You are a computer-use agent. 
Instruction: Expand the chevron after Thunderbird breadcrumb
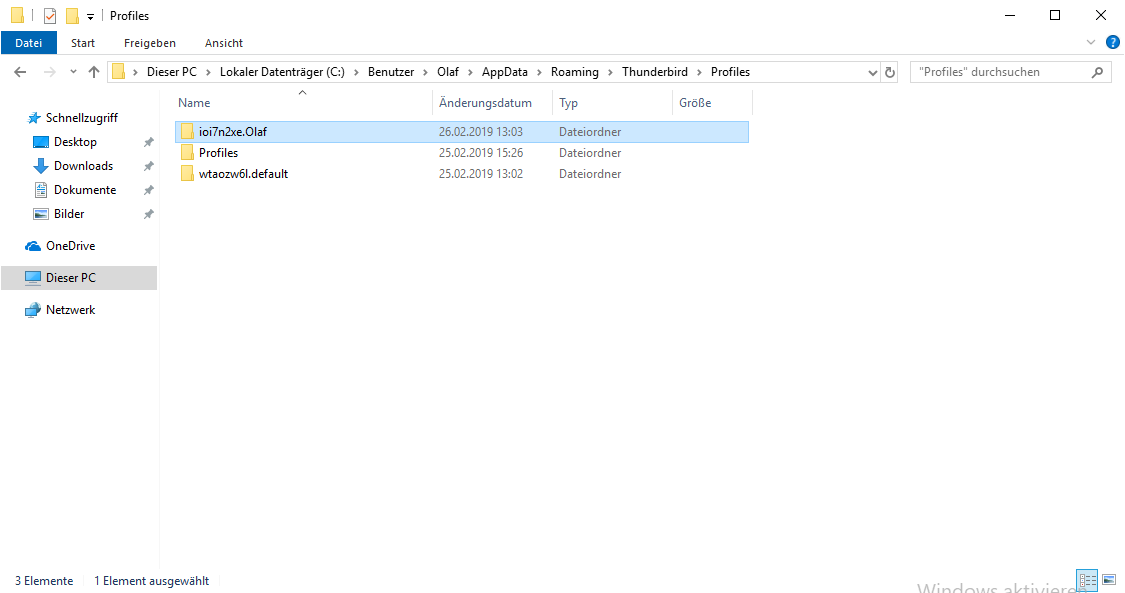[x=700, y=72]
